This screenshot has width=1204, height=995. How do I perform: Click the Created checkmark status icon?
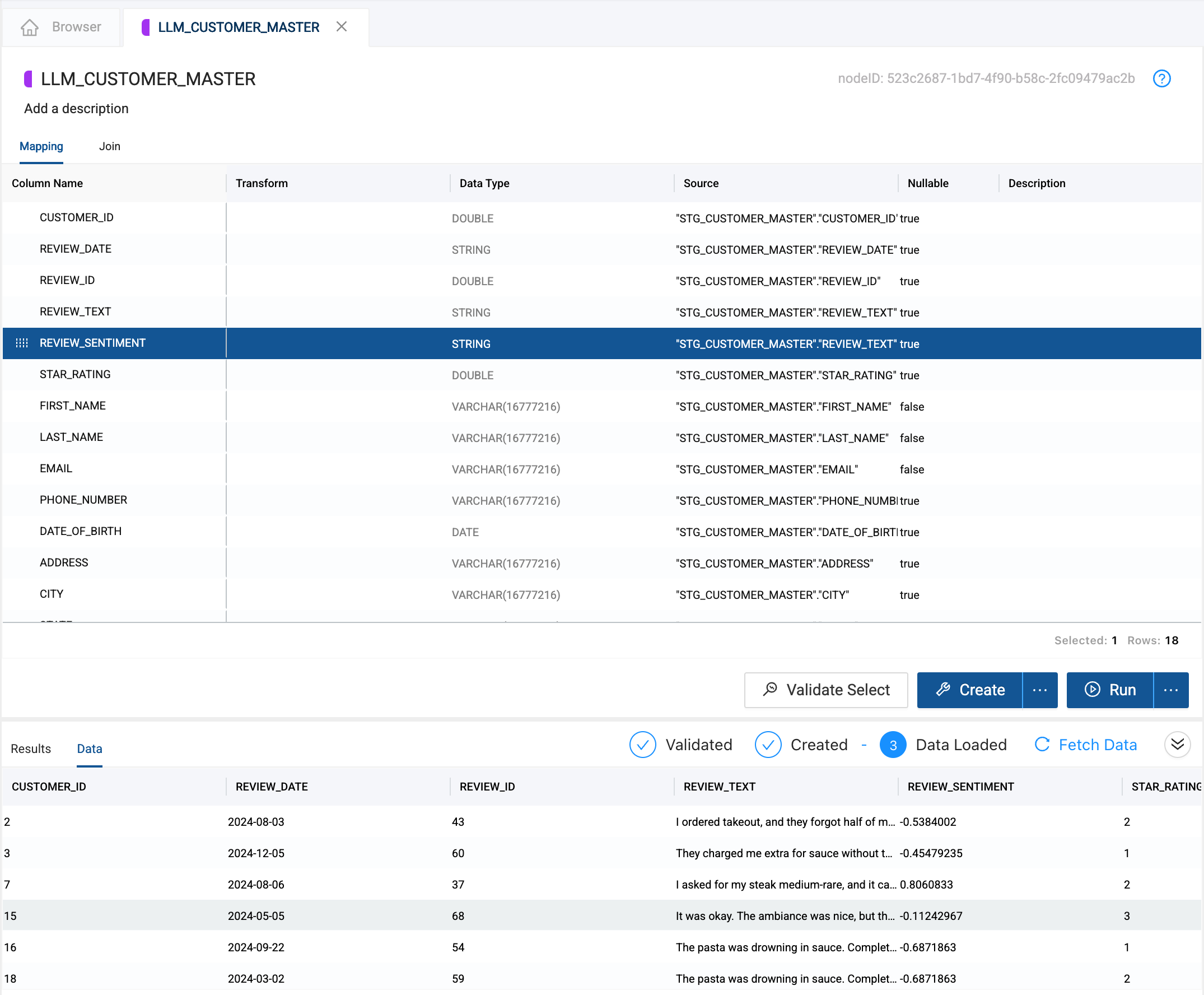click(x=768, y=745)
